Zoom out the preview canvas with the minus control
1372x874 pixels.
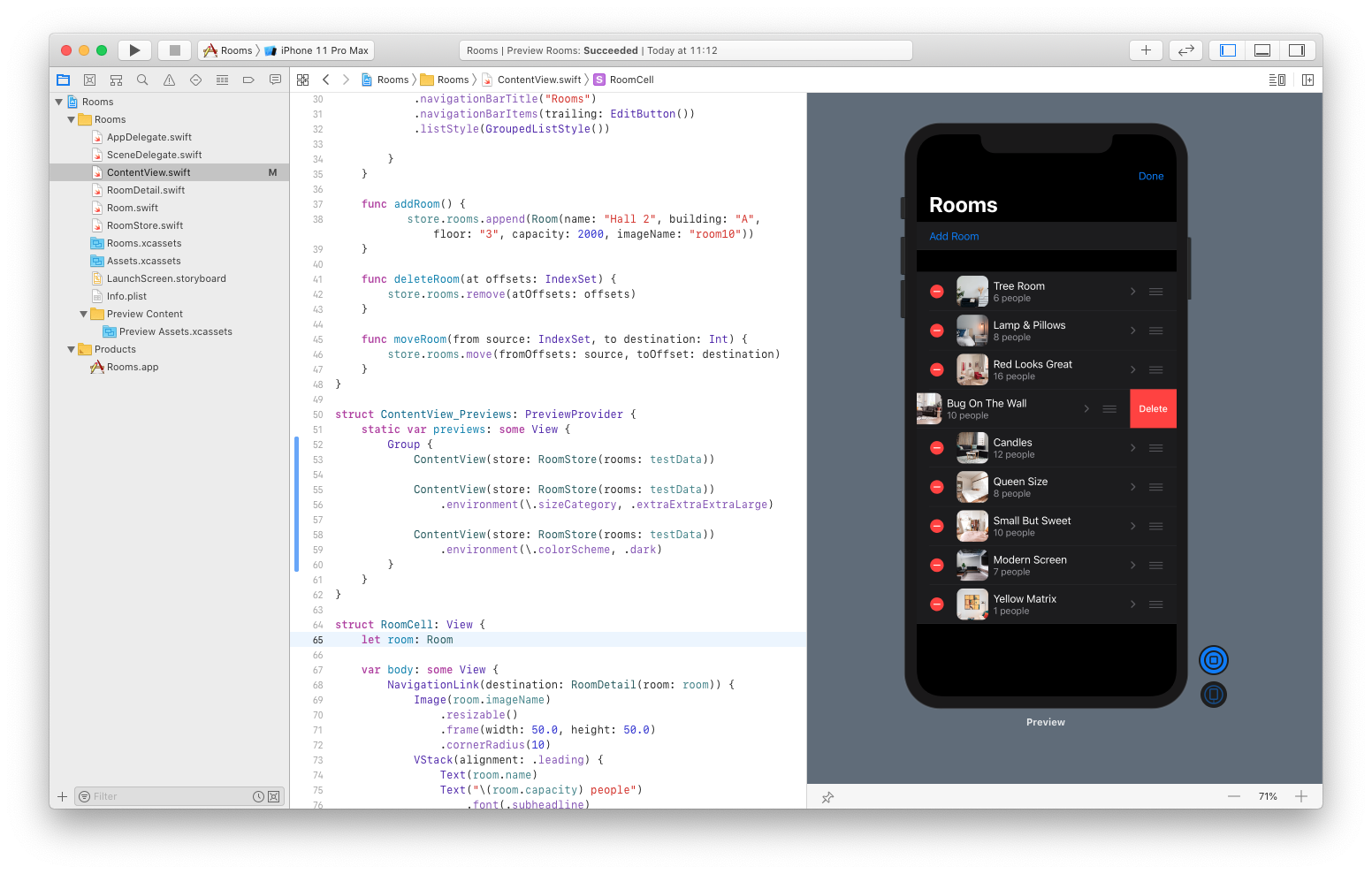coord(1234,796)
